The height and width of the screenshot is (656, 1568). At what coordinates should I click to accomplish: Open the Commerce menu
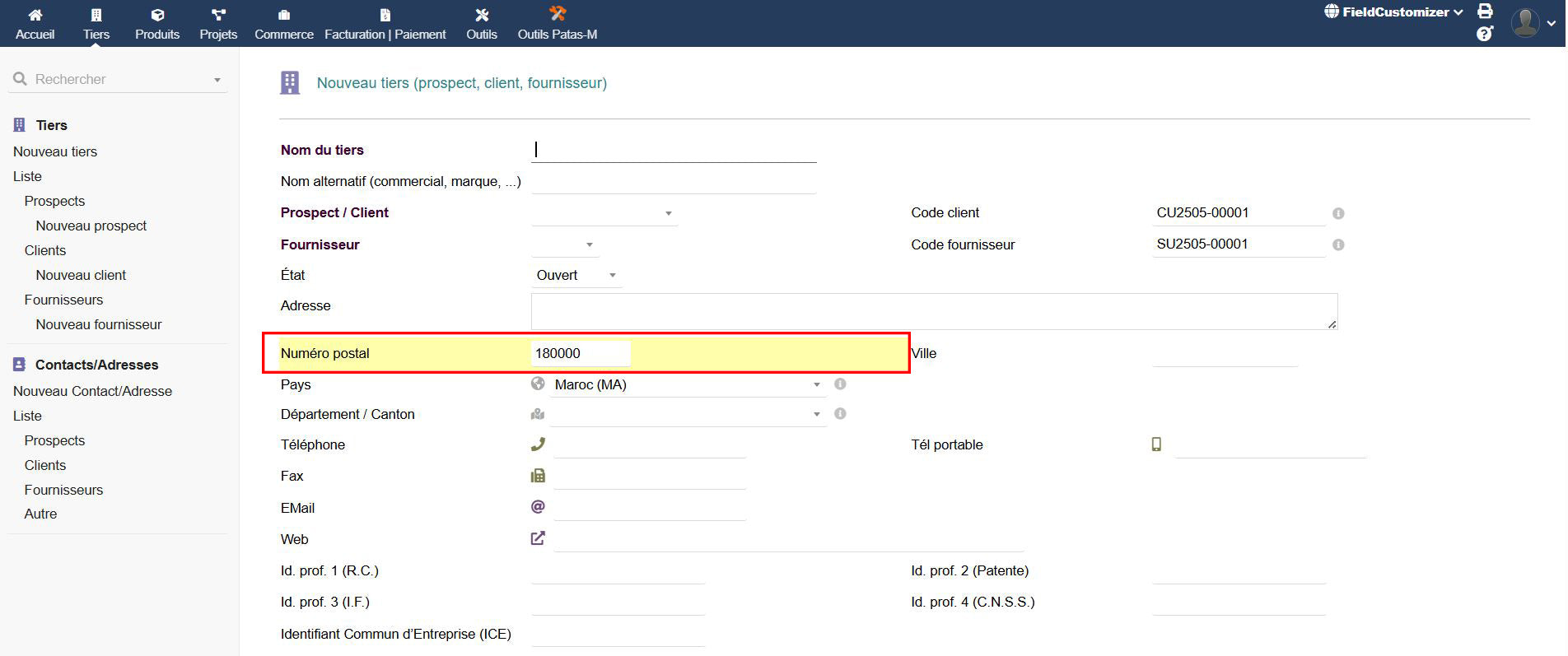[x=283, y=23]
